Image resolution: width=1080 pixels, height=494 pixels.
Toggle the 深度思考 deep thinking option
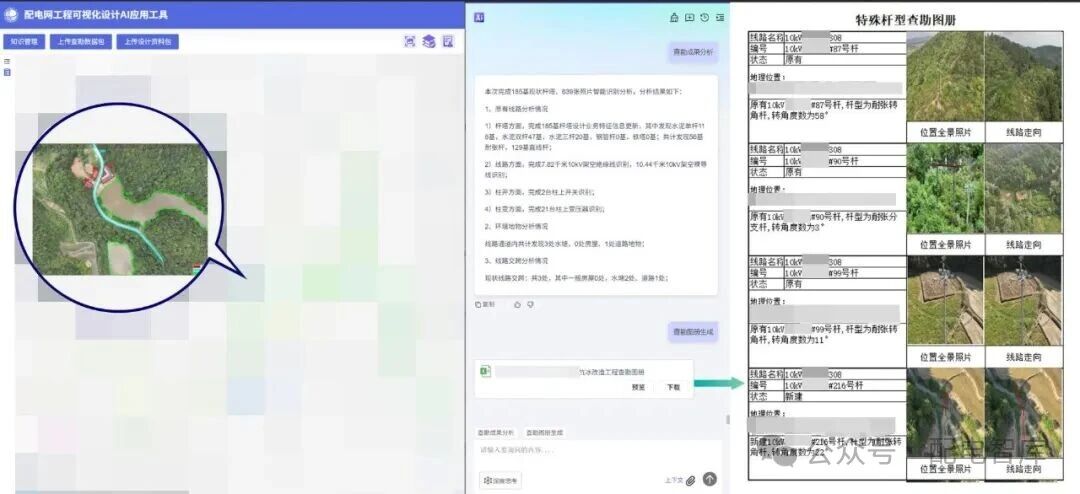click(500, 481)
